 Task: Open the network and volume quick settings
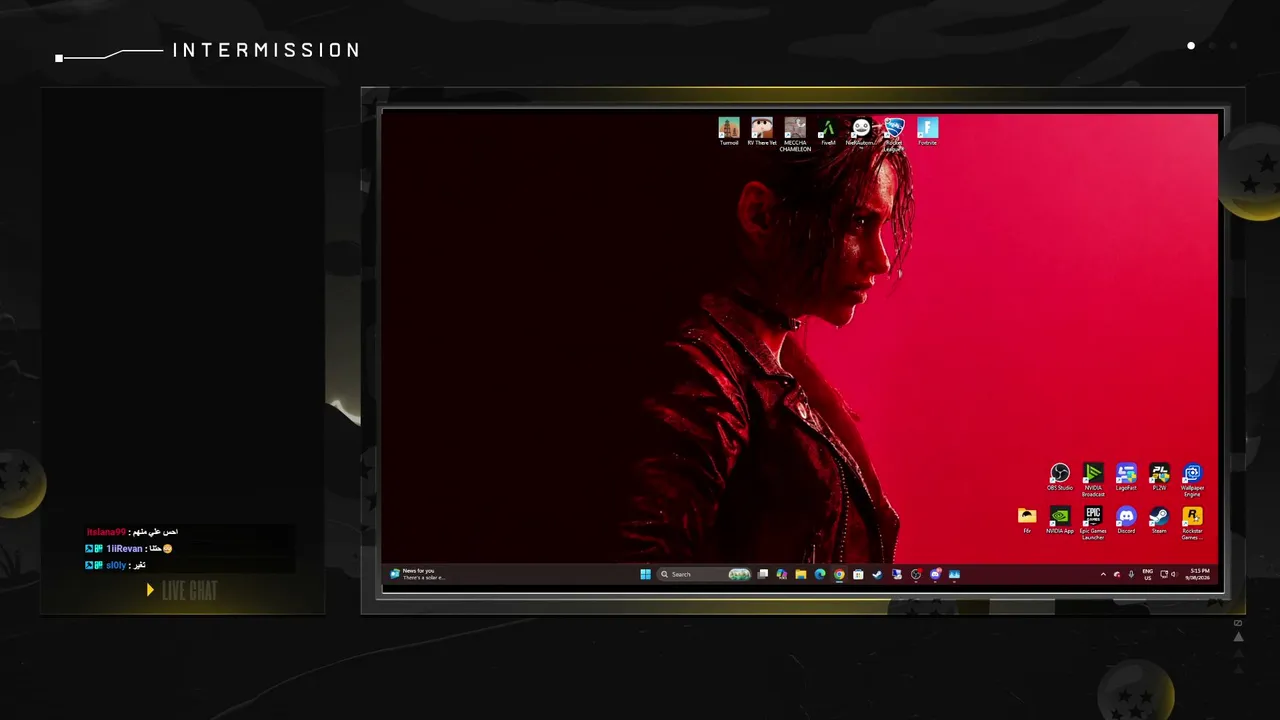click(x=1169, y=574)
